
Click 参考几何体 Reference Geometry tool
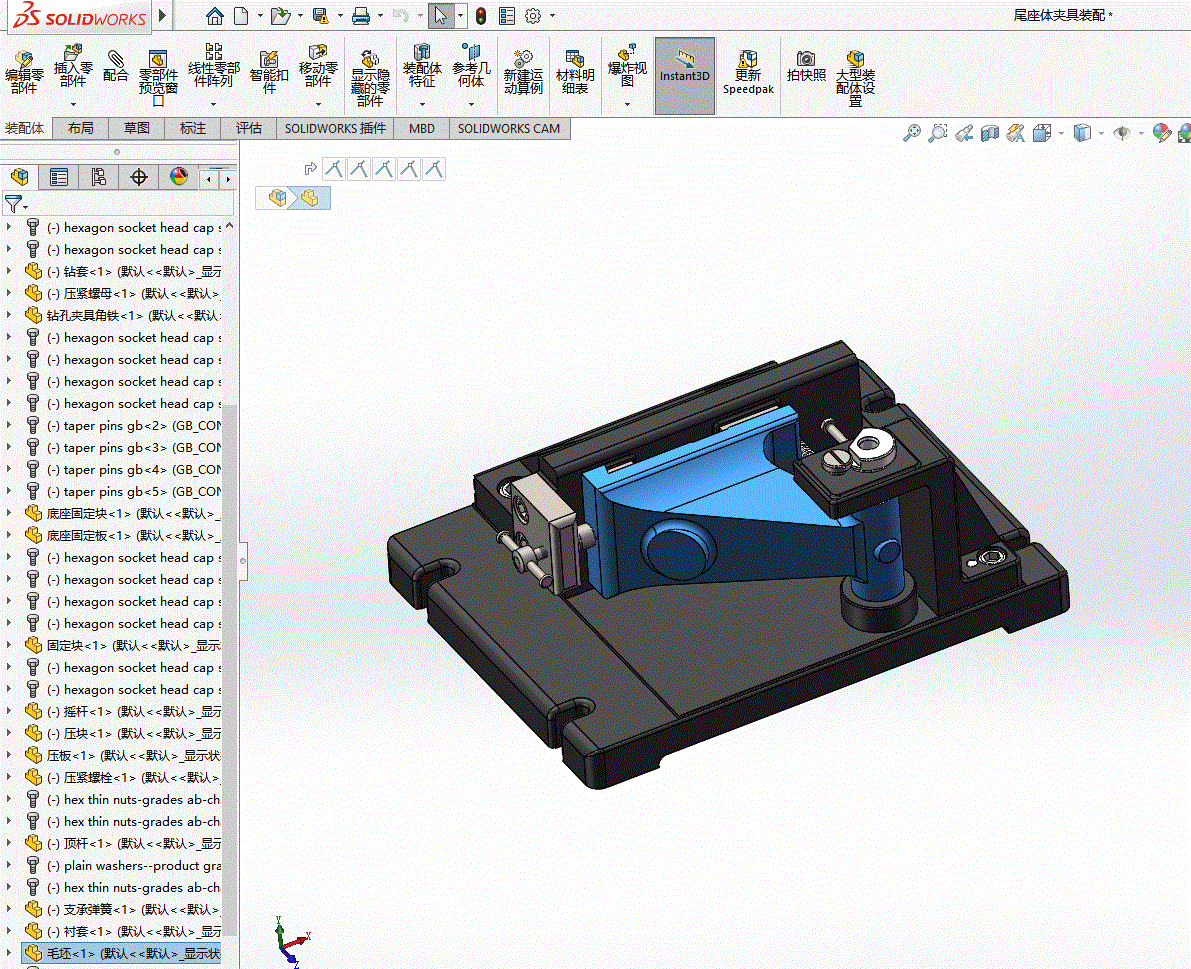471,66
